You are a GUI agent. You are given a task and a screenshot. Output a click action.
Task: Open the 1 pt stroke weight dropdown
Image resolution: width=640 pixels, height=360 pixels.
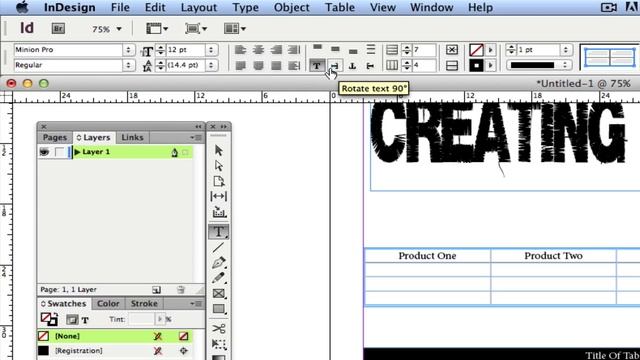565,50
